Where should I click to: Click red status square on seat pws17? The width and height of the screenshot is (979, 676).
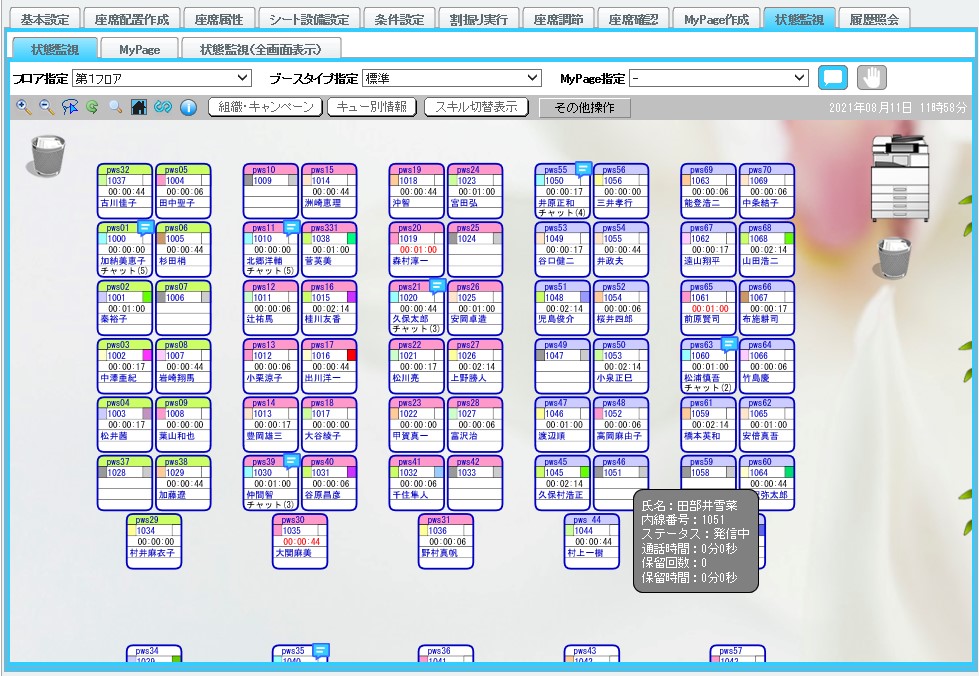(x=351, y=356)
